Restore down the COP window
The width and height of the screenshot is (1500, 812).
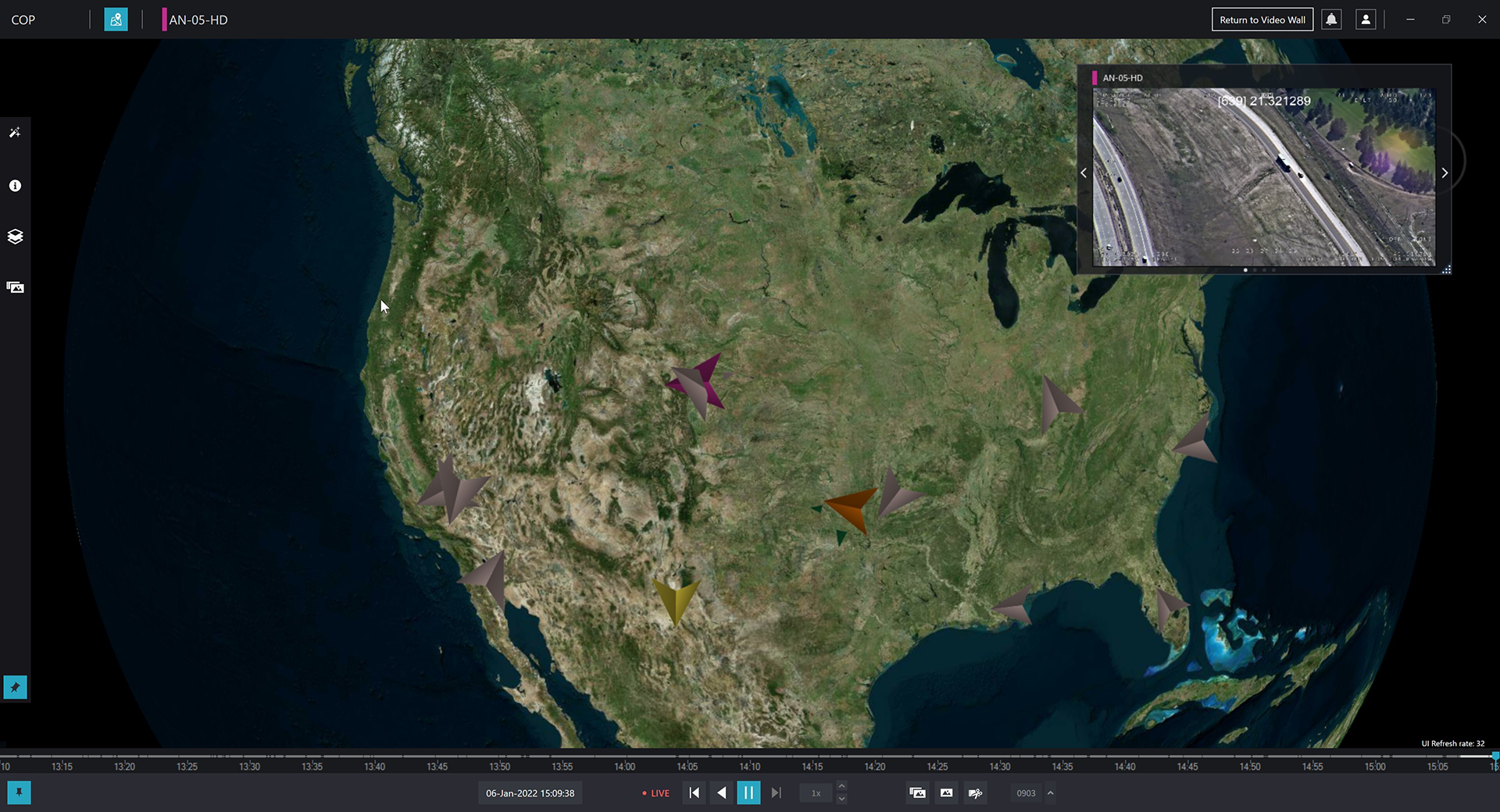tap(1446, 20)
